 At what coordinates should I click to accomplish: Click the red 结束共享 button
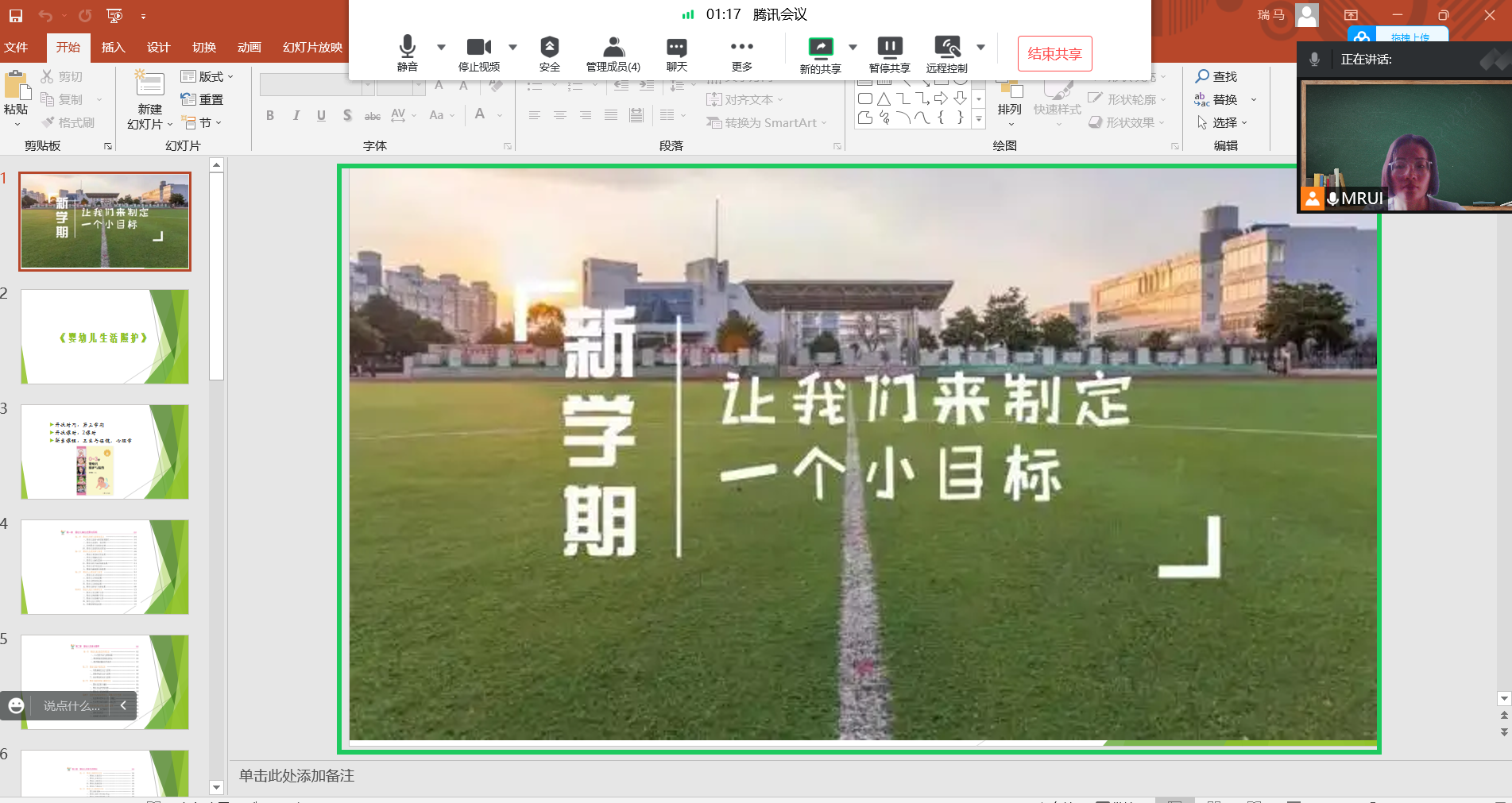click(x=1054, y=53)
